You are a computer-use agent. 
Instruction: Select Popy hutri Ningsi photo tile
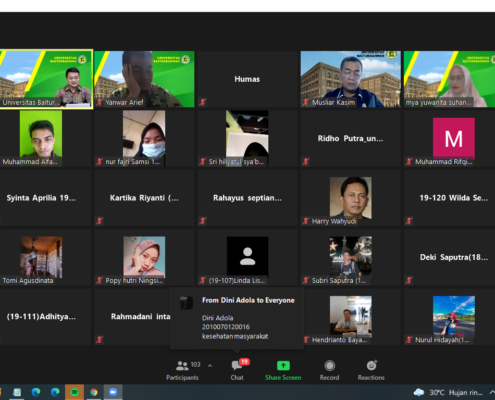(x=144, y=257)
